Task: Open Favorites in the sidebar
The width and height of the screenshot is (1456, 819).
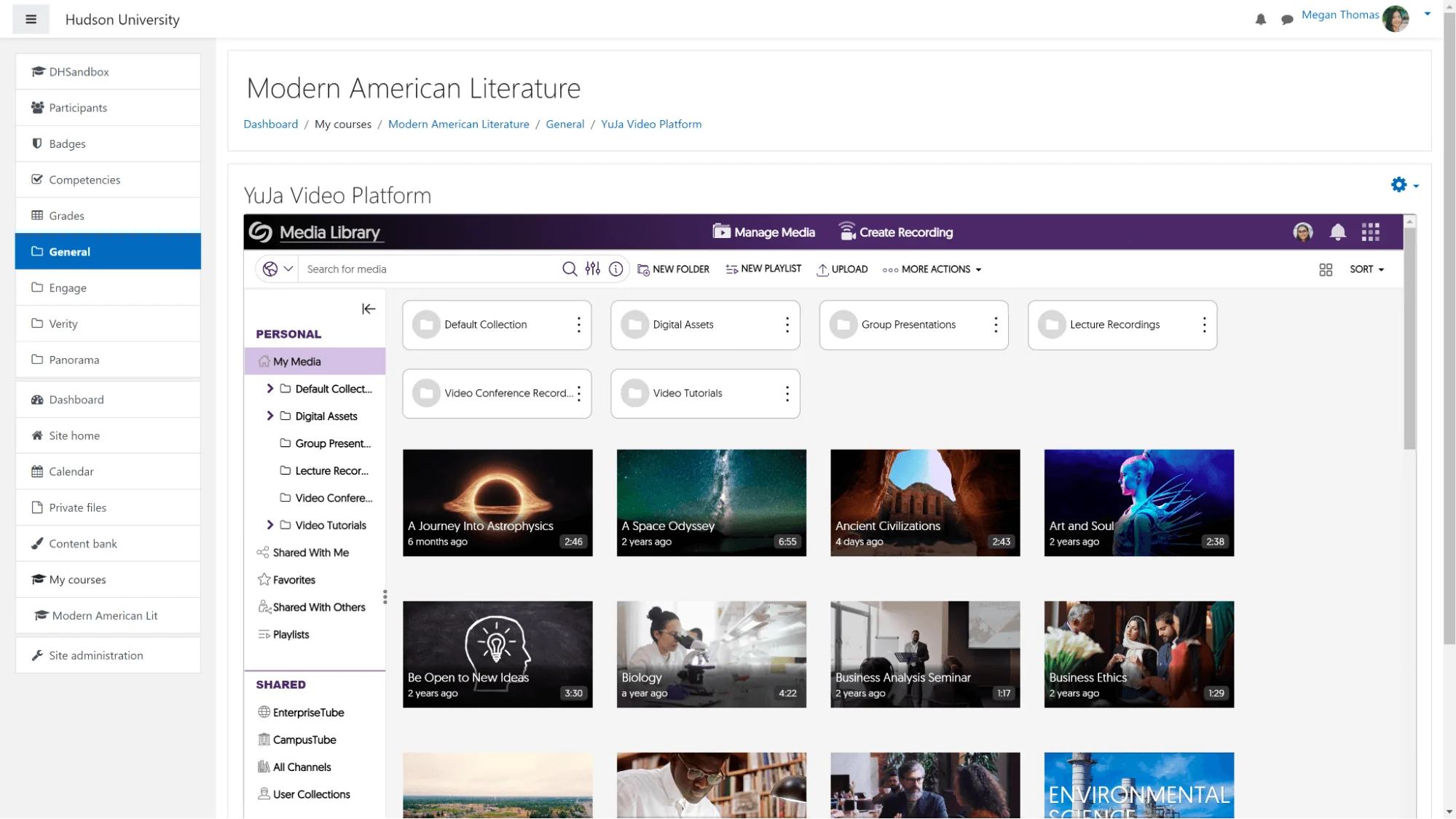Action: click(x=286, y=579)
